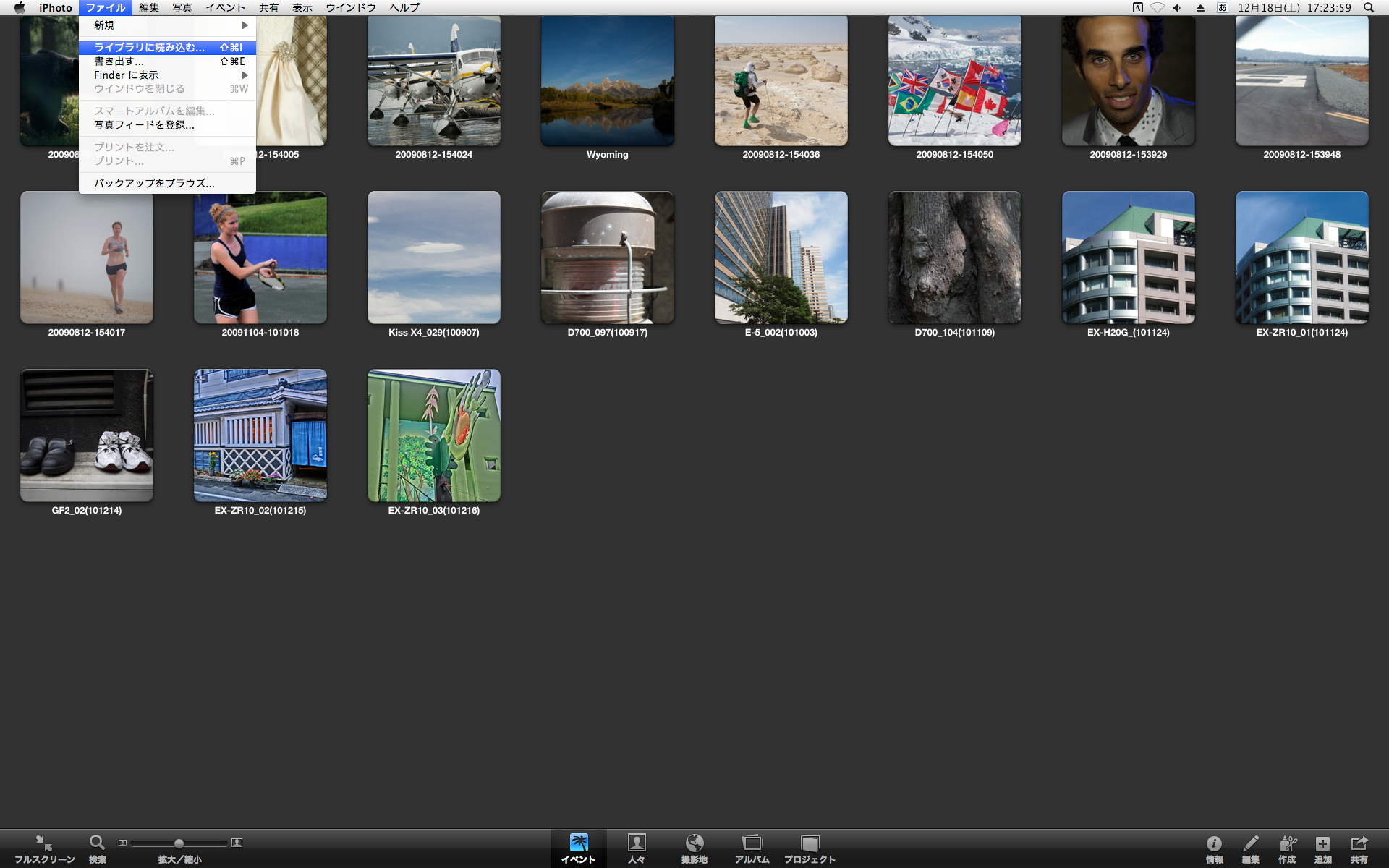Click the 共有 (share) toolbar icon
This screenshot has width=1389, height=868.
coord(1359,843)
